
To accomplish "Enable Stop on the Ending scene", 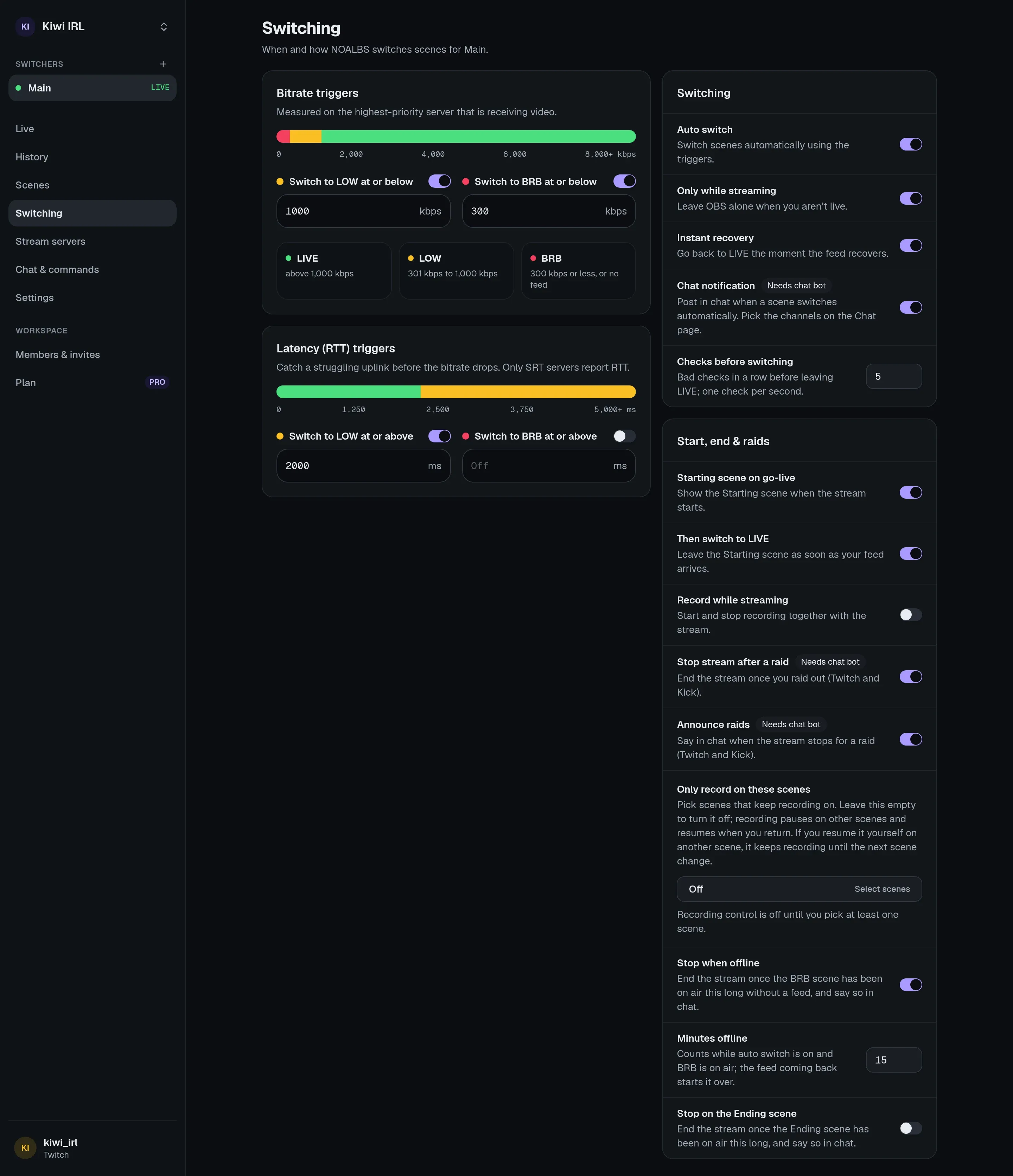I will coord(910,1128).
